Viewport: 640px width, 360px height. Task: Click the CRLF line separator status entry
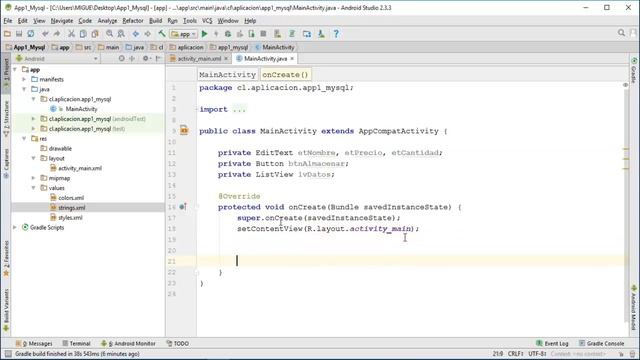pos(516,354)
